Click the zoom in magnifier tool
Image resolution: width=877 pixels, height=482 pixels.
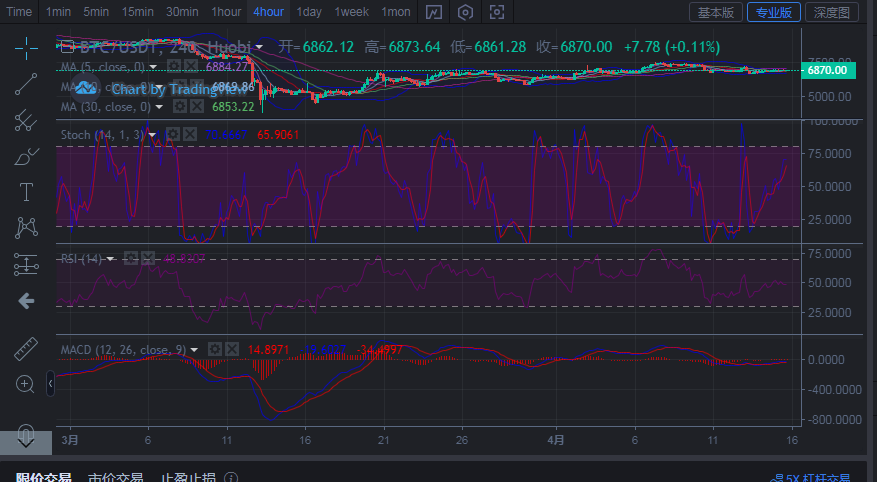26,384
